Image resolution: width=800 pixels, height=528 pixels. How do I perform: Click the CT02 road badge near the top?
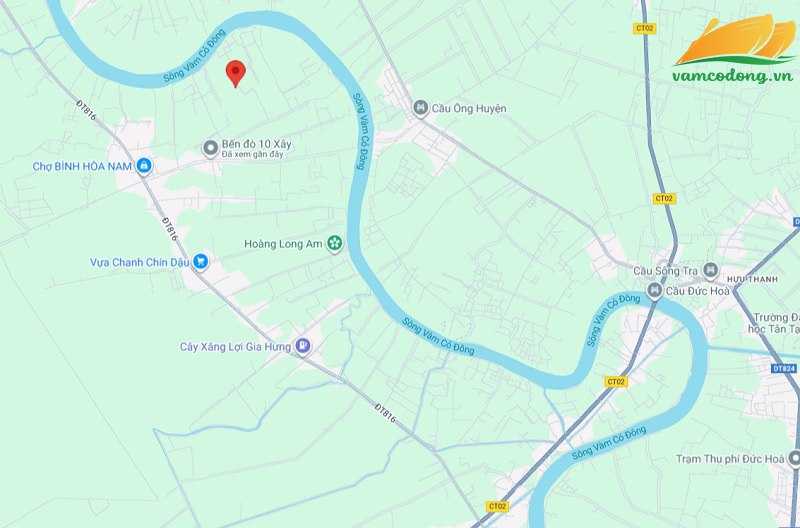pyautogui.click(x=644, y=29)
